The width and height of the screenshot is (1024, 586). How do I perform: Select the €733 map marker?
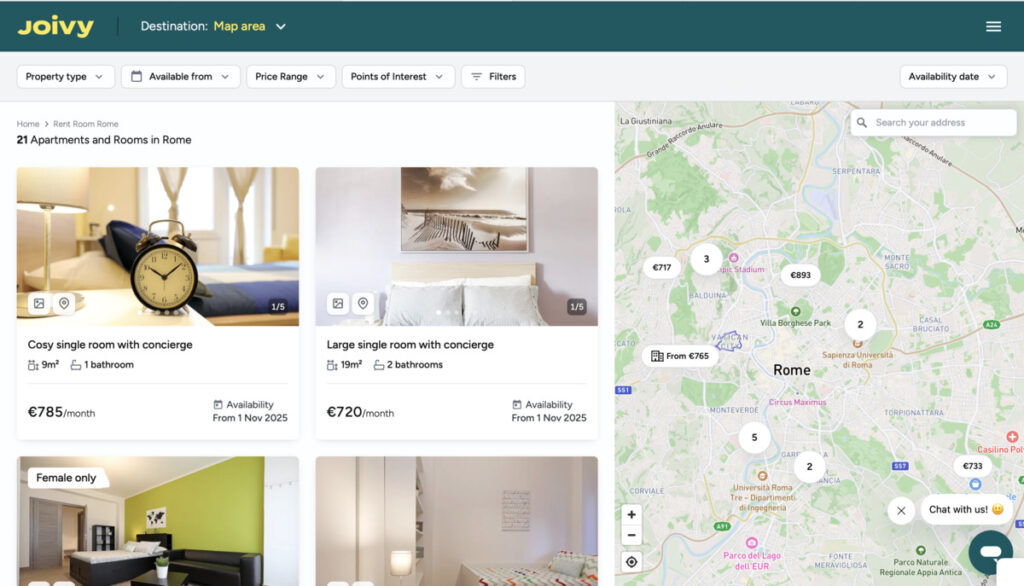[x=972, y=466]
